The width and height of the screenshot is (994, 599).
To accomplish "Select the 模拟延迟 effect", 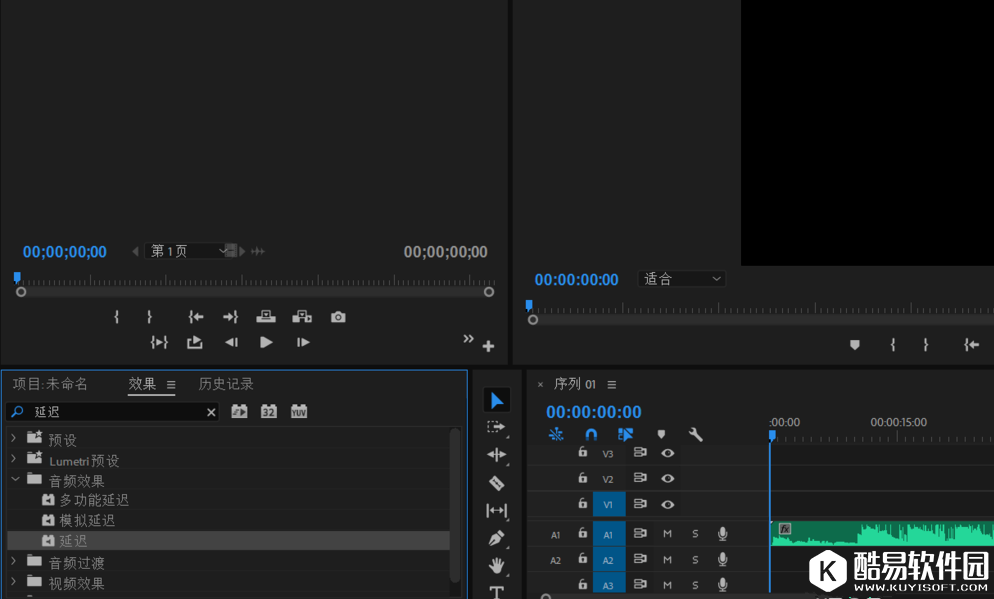I will click(87, 520).
